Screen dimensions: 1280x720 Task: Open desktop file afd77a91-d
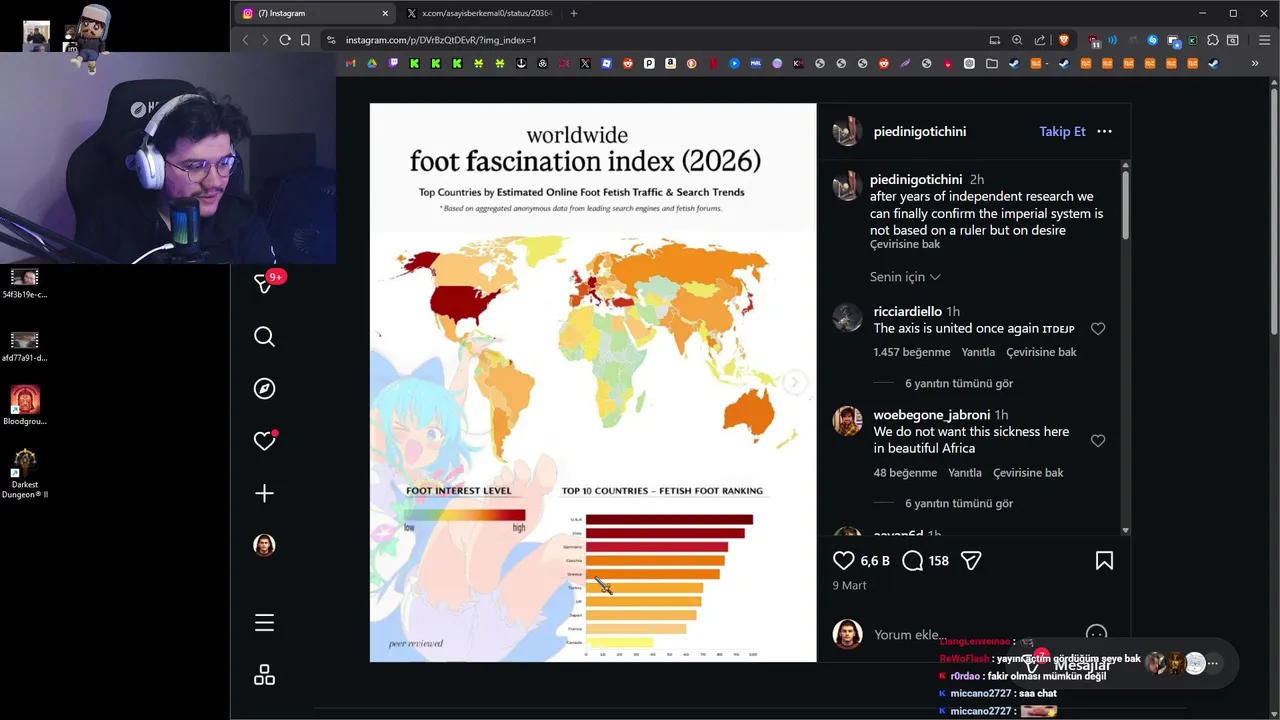25,347
